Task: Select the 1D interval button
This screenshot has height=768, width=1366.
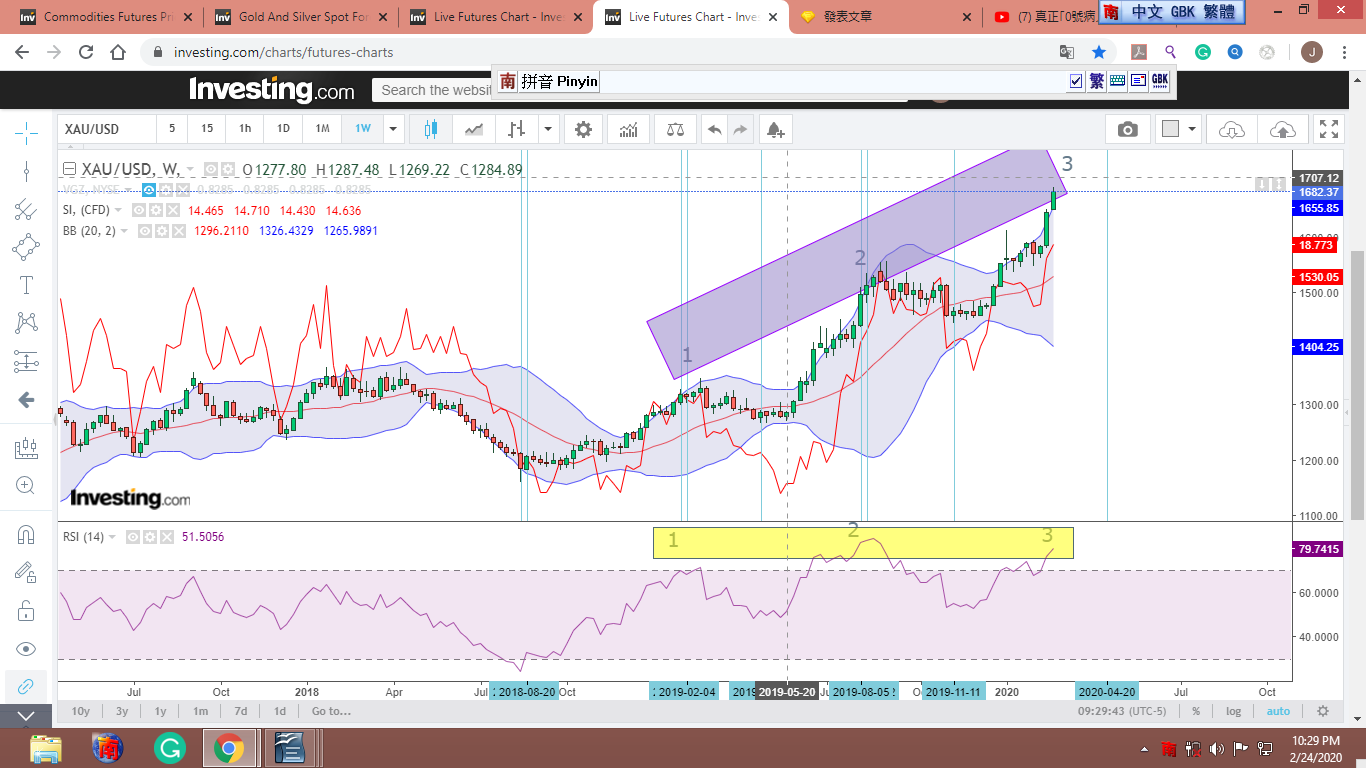Action: pyautogui.click(x=283, y=129)
